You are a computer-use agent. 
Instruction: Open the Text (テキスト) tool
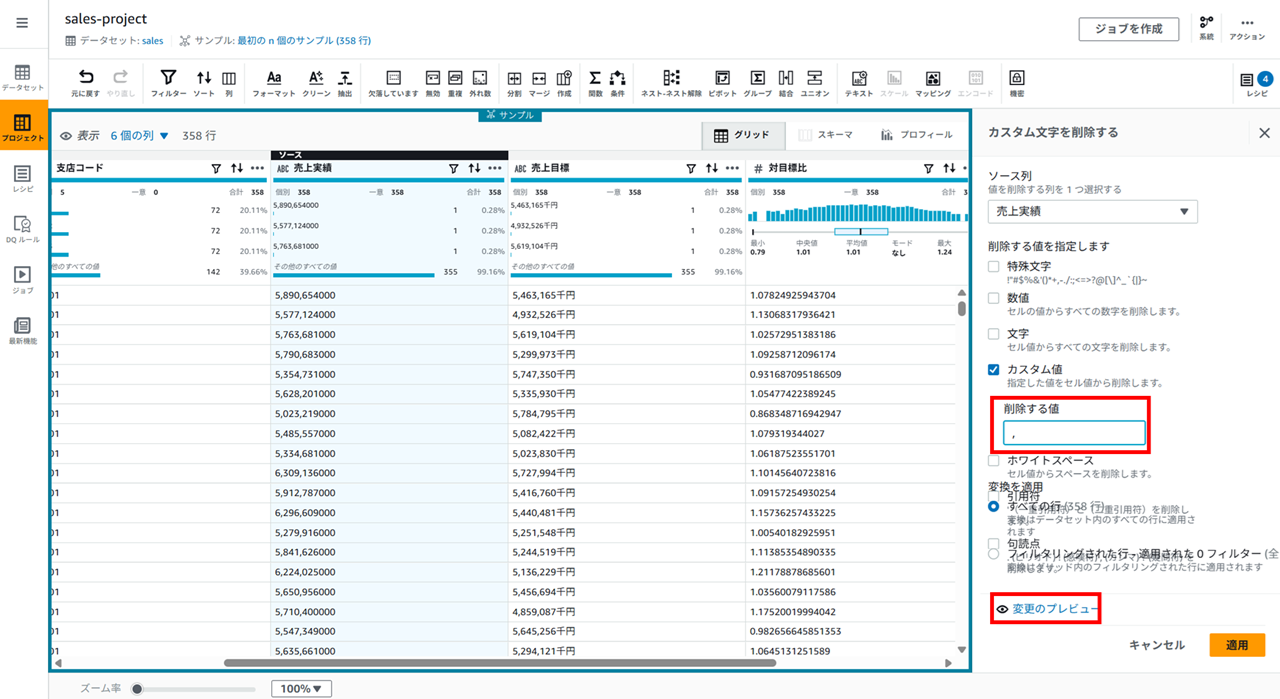[x=858, y=83]
